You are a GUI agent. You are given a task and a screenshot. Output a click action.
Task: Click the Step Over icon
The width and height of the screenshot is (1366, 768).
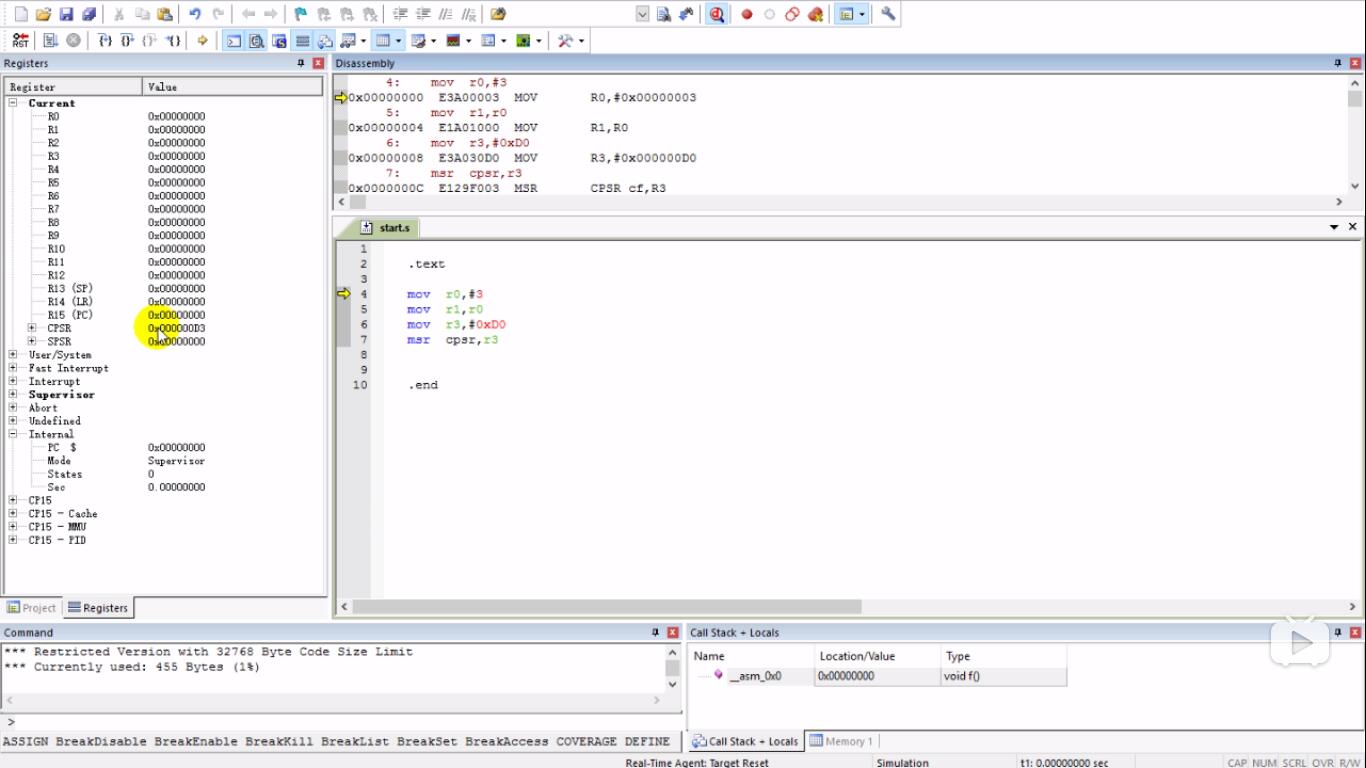coord(127,41)
